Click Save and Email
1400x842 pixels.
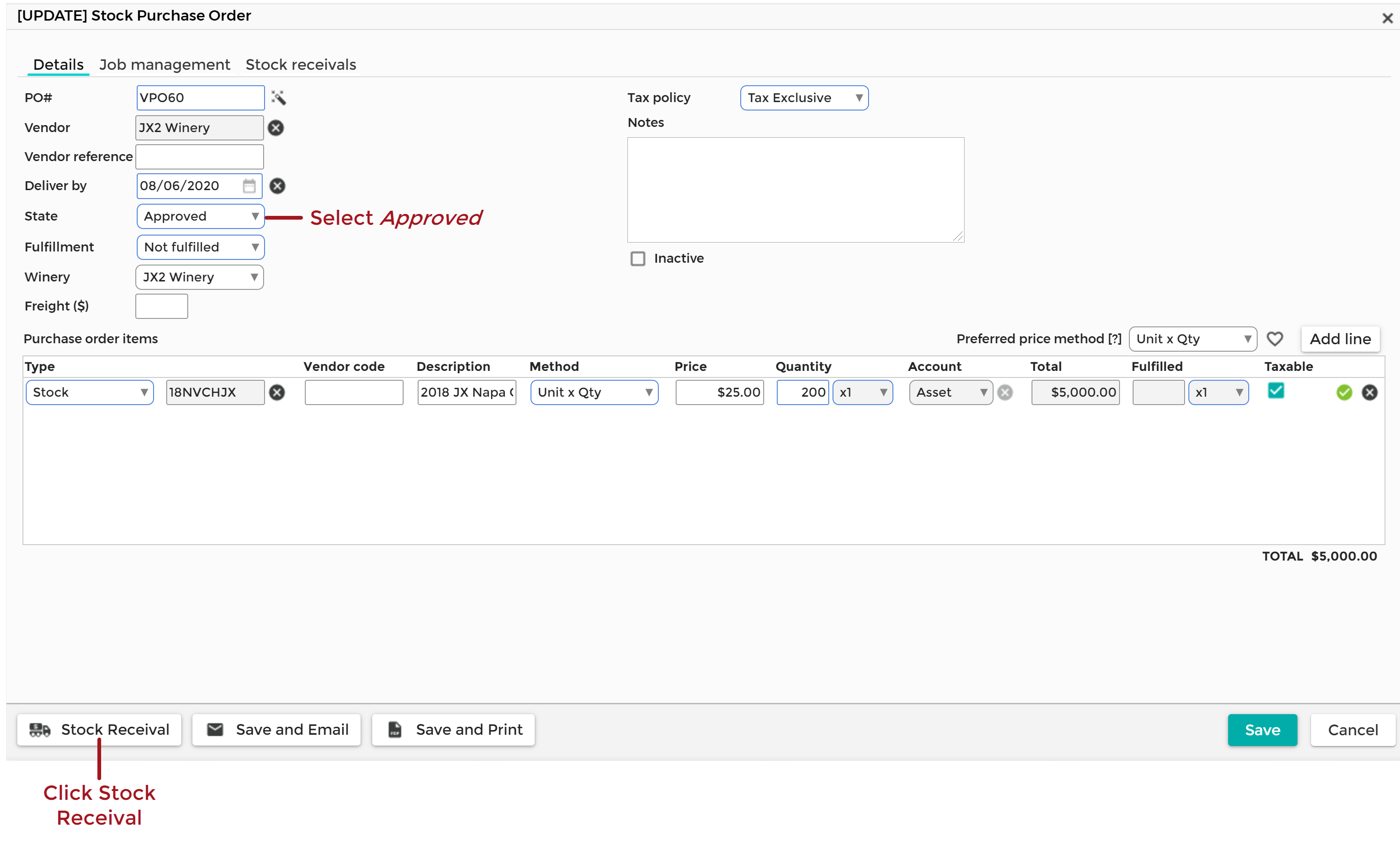coord(276,729)
